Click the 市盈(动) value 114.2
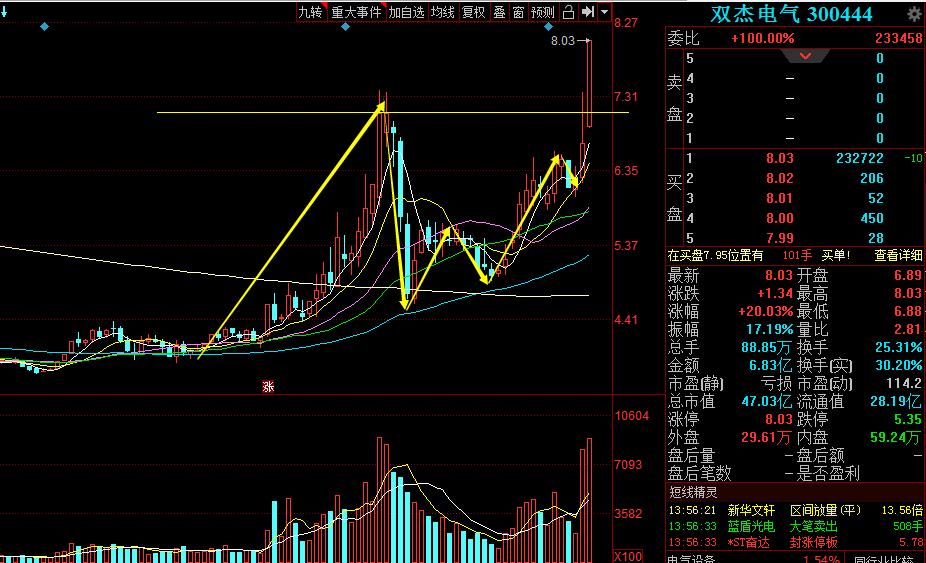Viewport: 926px width, 563px height. 904,383
